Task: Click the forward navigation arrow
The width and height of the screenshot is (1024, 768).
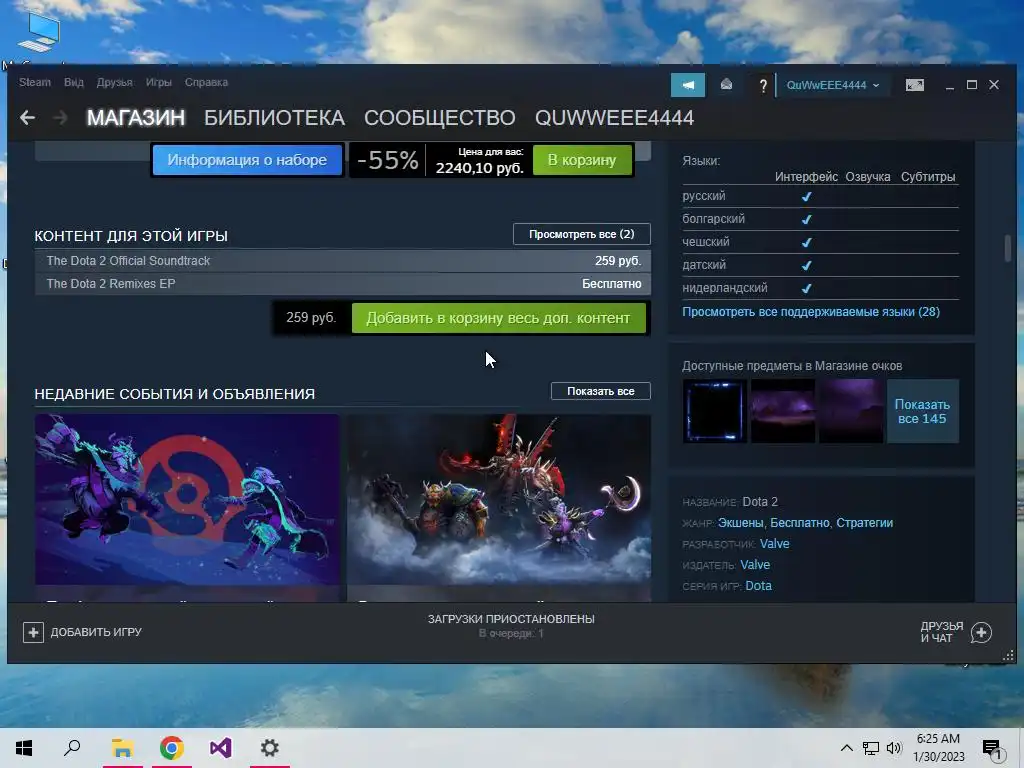Action: pyautogui.click(x=60, y=118)
